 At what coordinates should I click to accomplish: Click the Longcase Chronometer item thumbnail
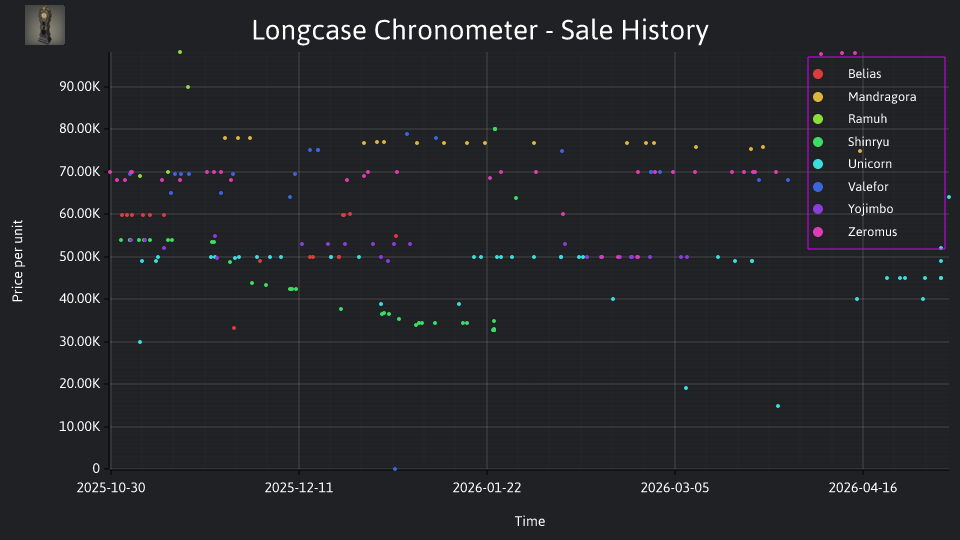45,25
